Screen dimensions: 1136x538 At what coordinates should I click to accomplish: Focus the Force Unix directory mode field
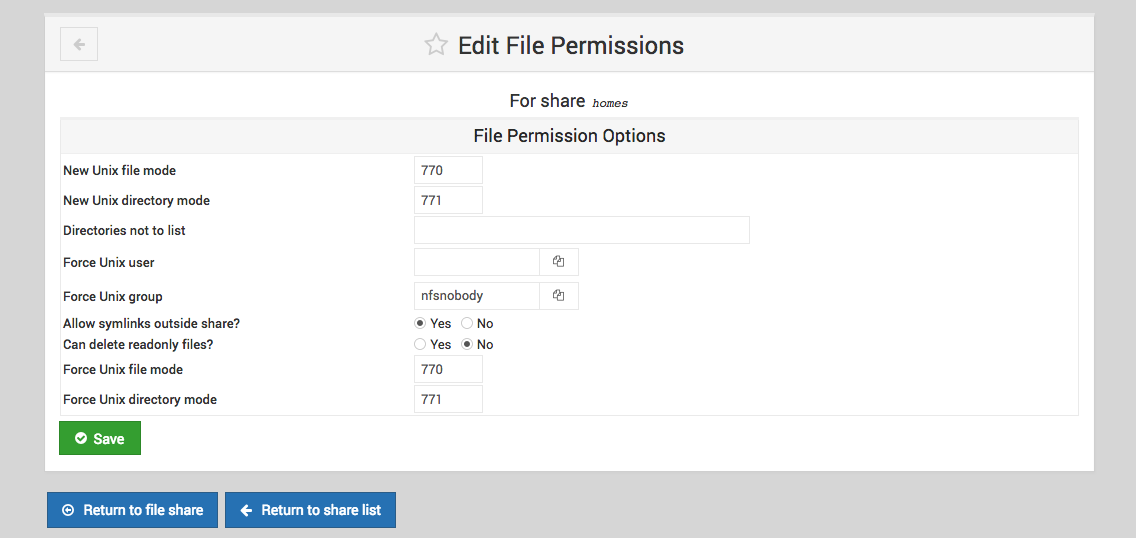pos(448,399)
